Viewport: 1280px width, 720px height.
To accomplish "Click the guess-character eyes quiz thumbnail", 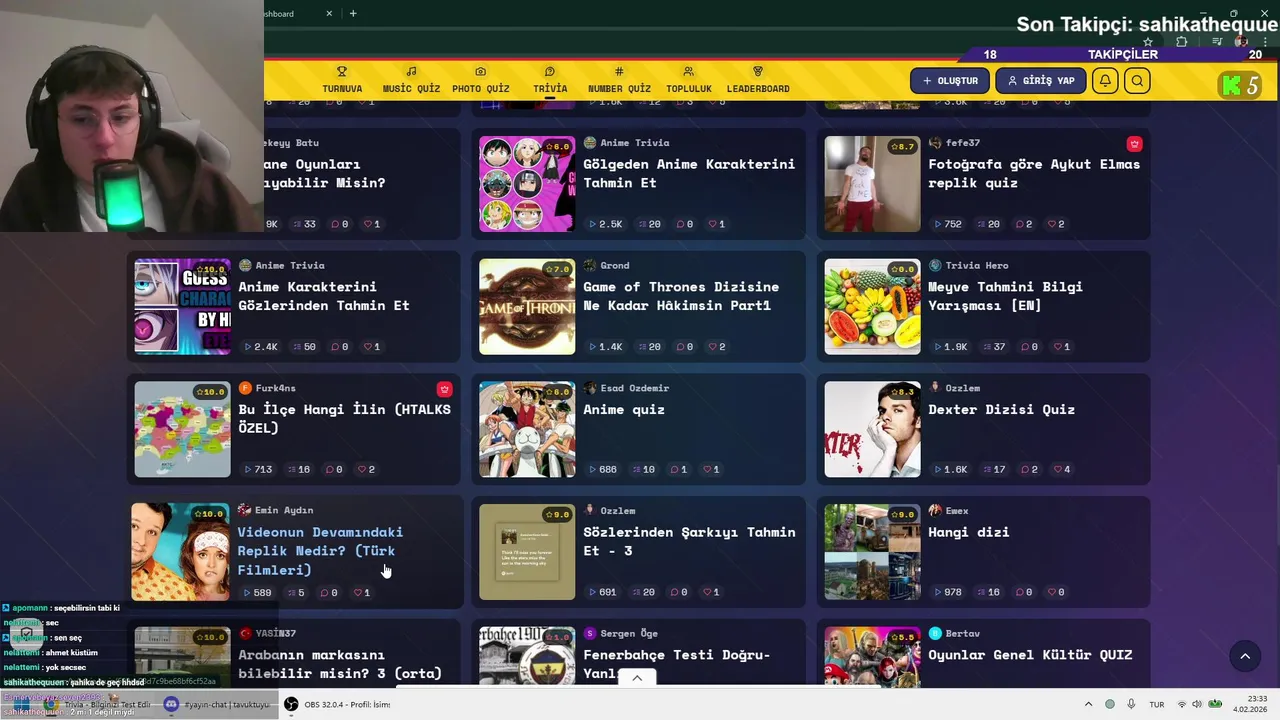I will [182, 307].
